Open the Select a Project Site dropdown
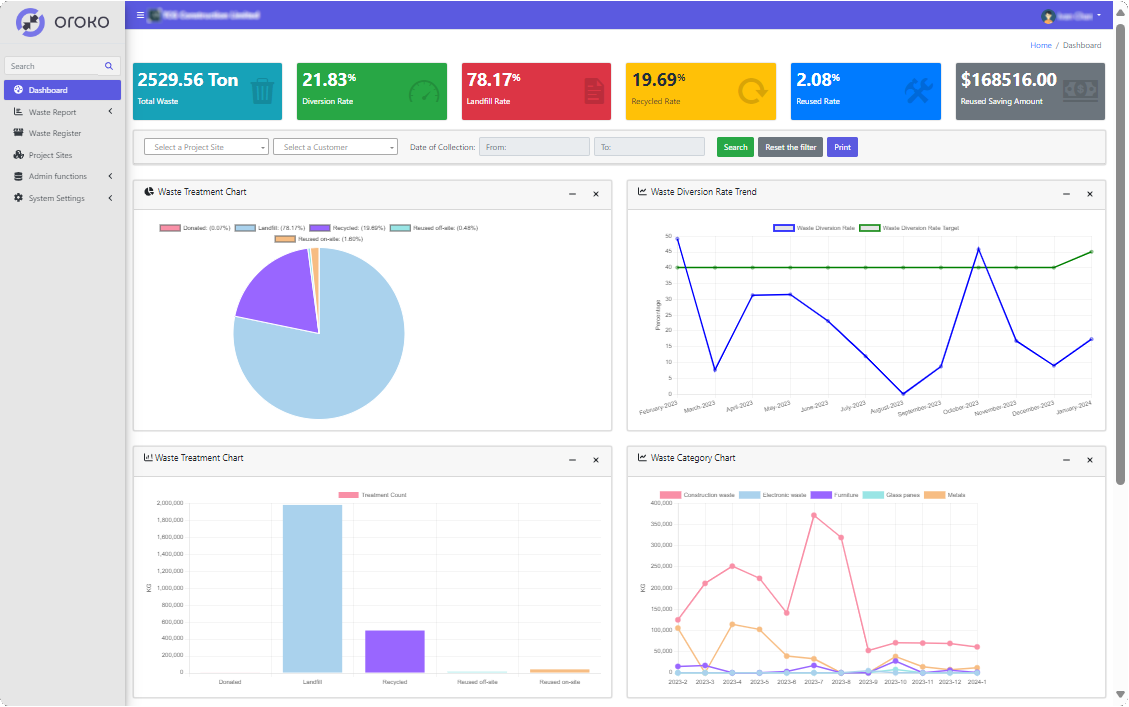 [205, 146]
